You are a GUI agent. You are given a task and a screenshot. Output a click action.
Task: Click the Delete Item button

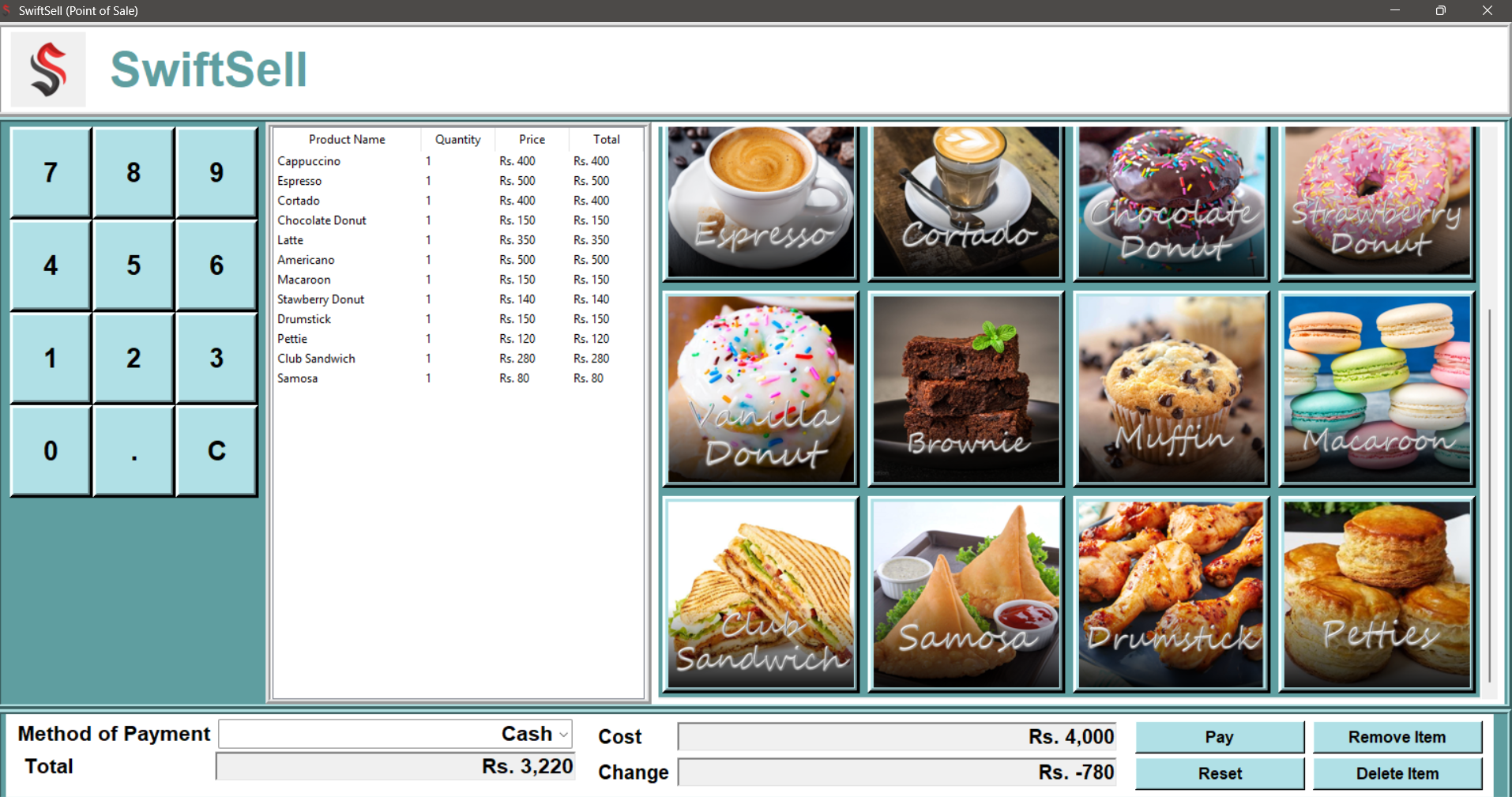point(1397,773)
